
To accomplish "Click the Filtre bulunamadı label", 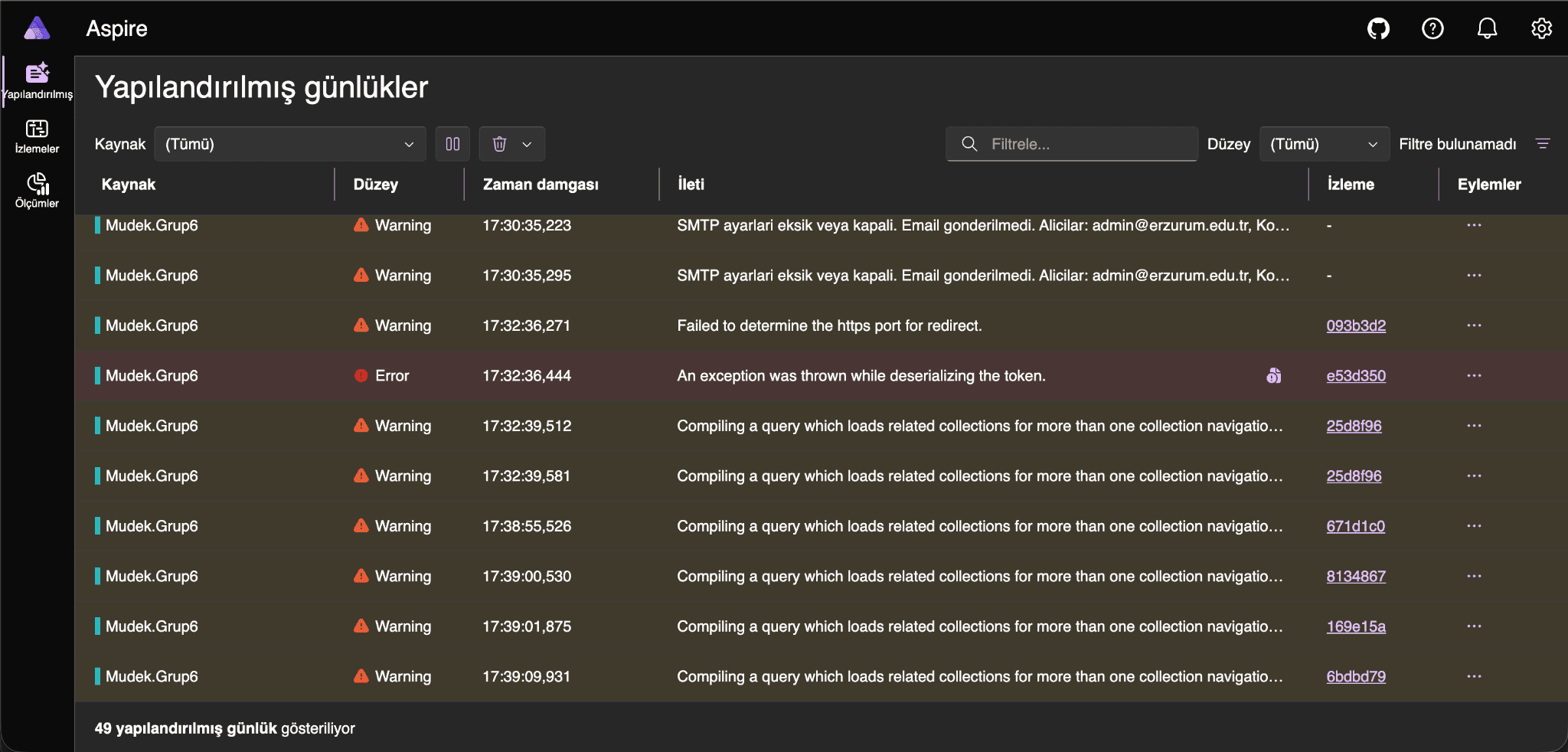I will click(1457, 144).
